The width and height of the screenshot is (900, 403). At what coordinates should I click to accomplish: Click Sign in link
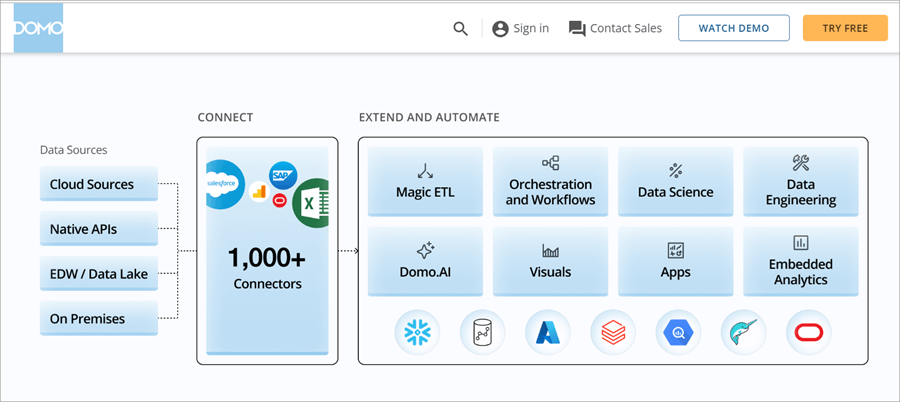520,28
